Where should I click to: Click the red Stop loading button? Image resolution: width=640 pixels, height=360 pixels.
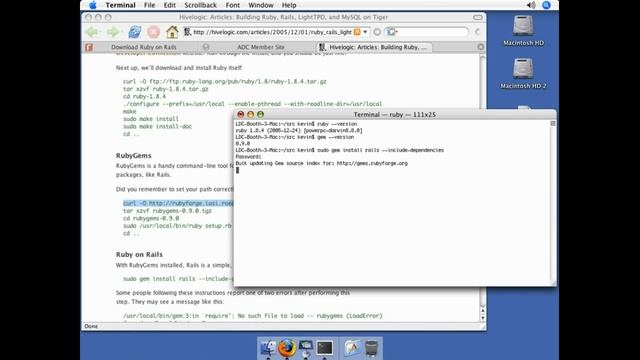coord(153,32)
